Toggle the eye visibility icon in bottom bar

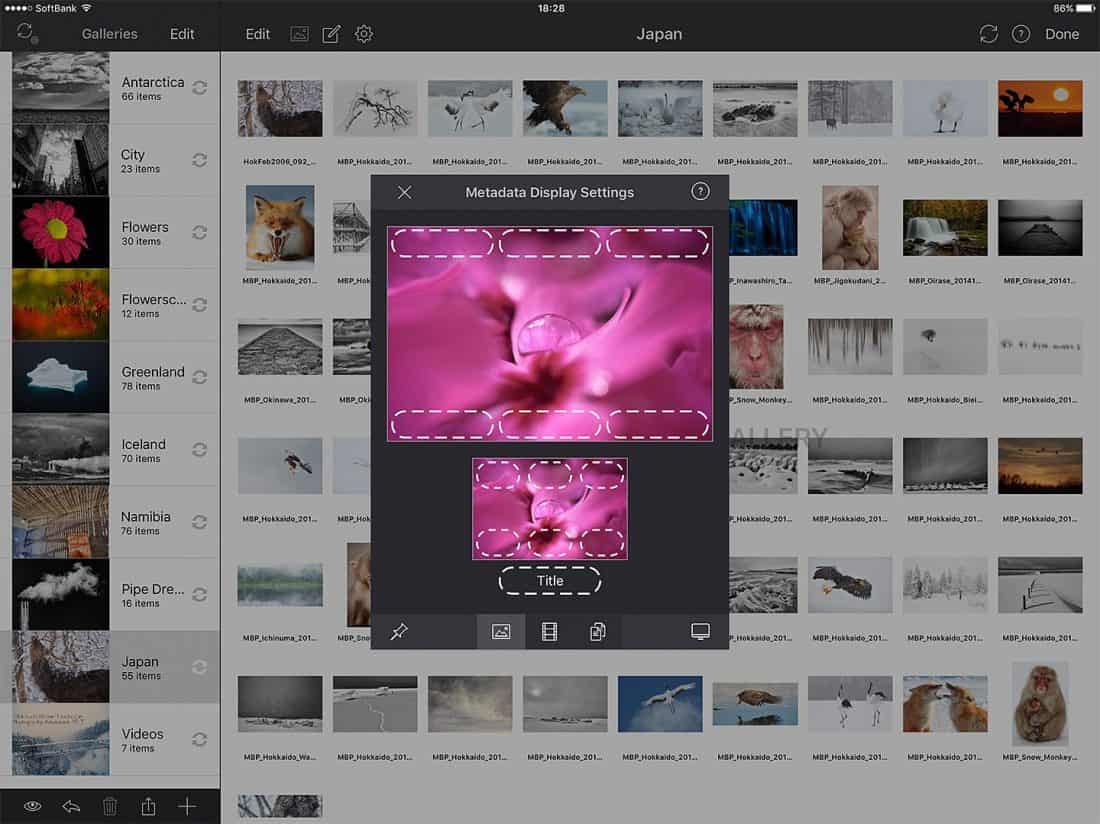point(32,806)
